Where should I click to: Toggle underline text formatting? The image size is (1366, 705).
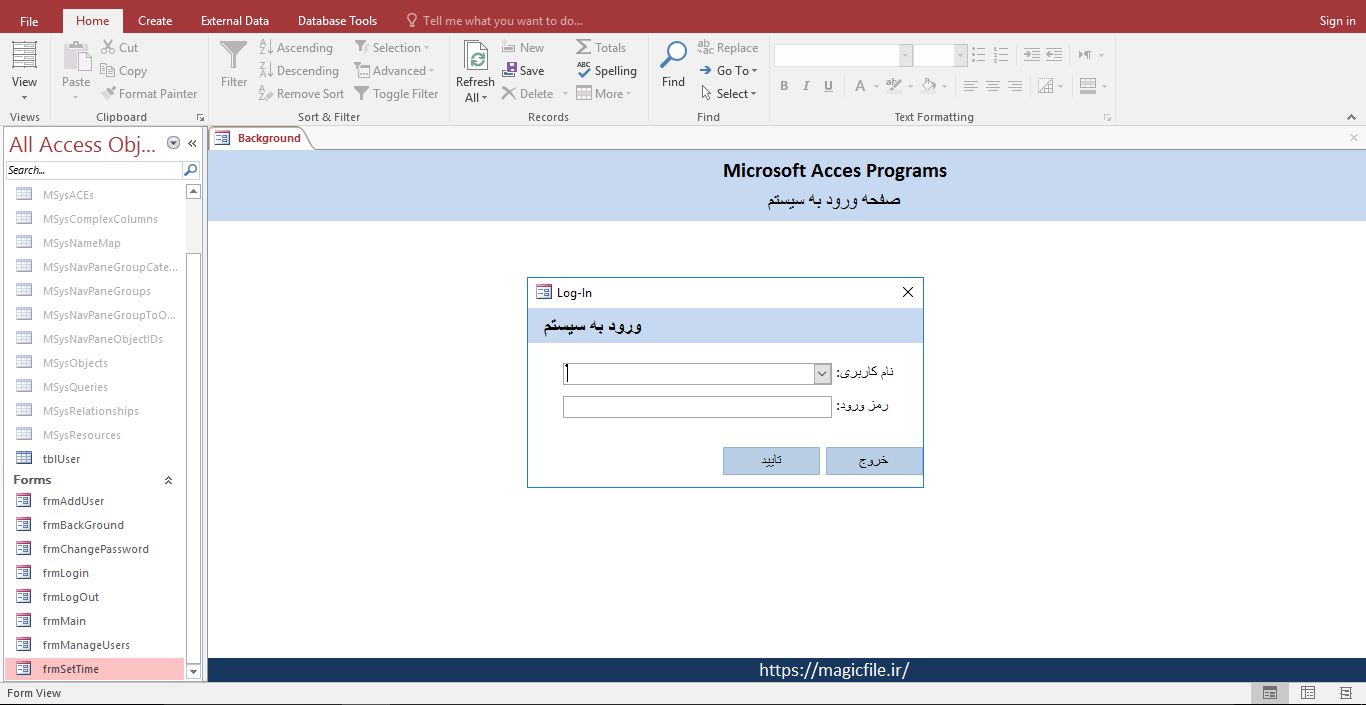[828, 86]
